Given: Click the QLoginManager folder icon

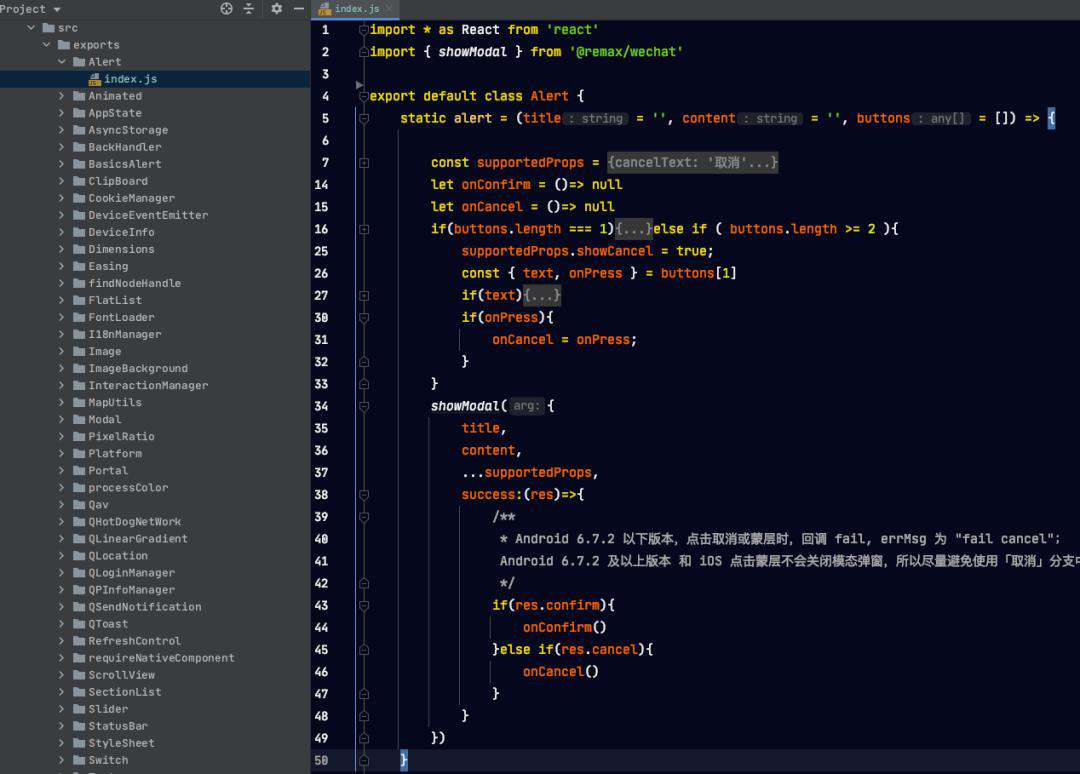Looking at the screenshot, I should [x=79, y=573].
